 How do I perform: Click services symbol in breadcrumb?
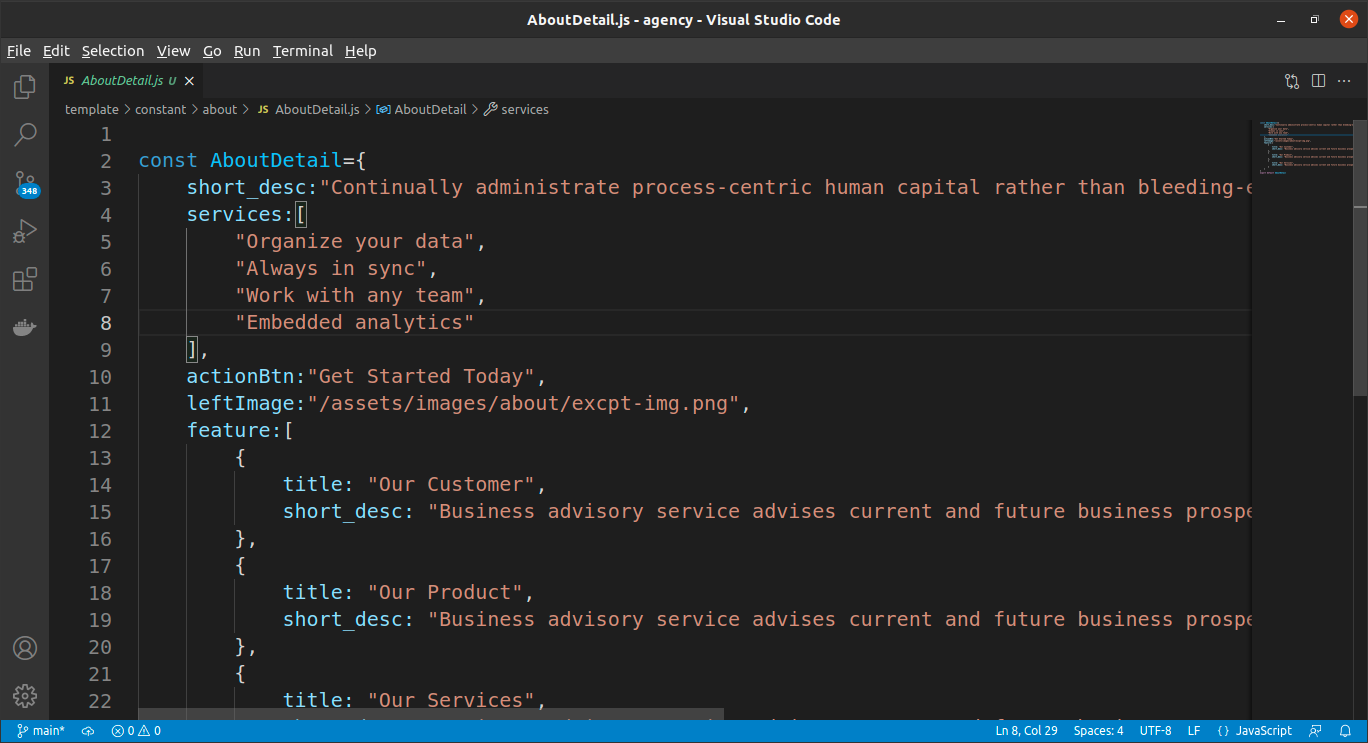pyautogui.click(x=516, y=110)
